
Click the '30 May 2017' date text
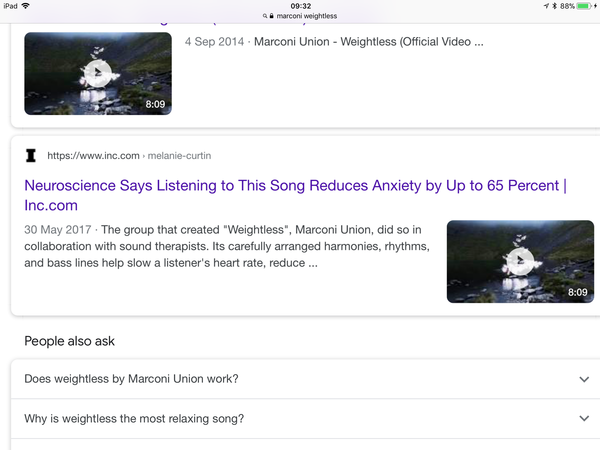coord(58,230)
